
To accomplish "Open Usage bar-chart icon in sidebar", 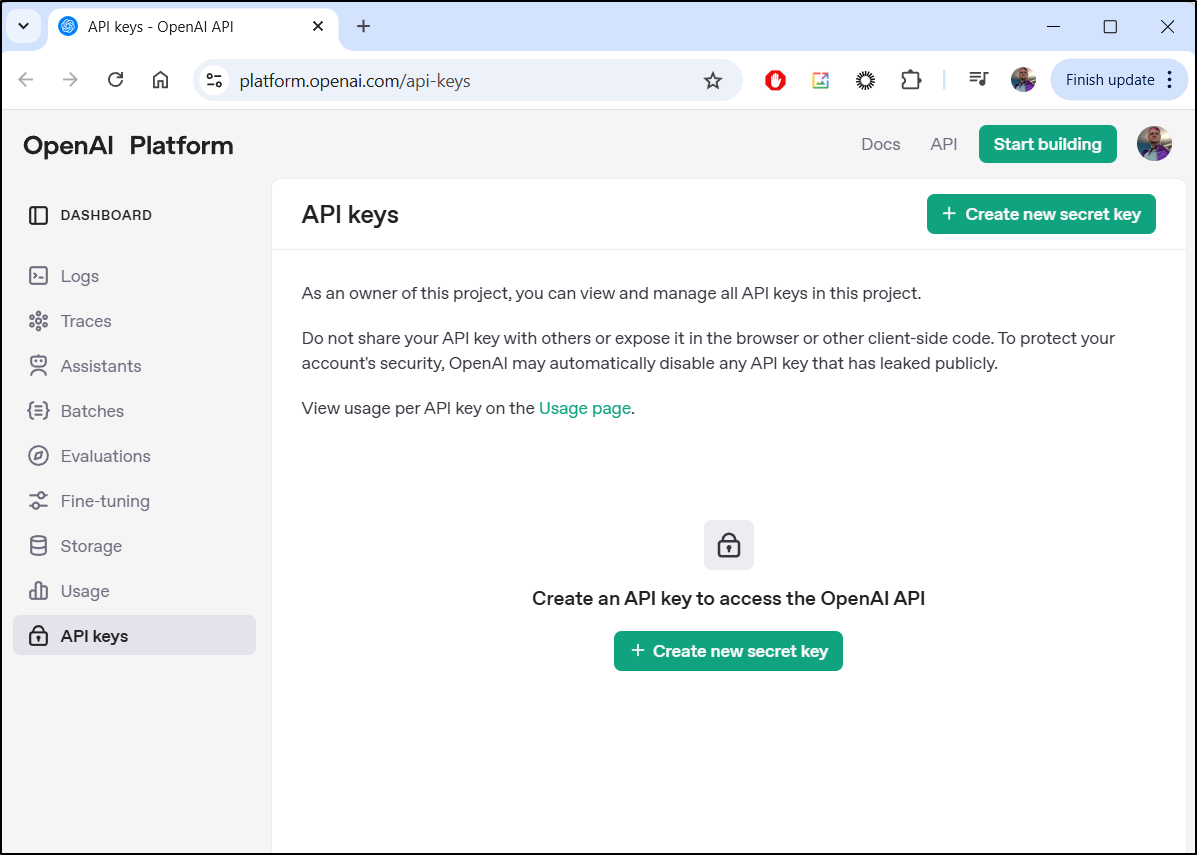I will point(38,591).
